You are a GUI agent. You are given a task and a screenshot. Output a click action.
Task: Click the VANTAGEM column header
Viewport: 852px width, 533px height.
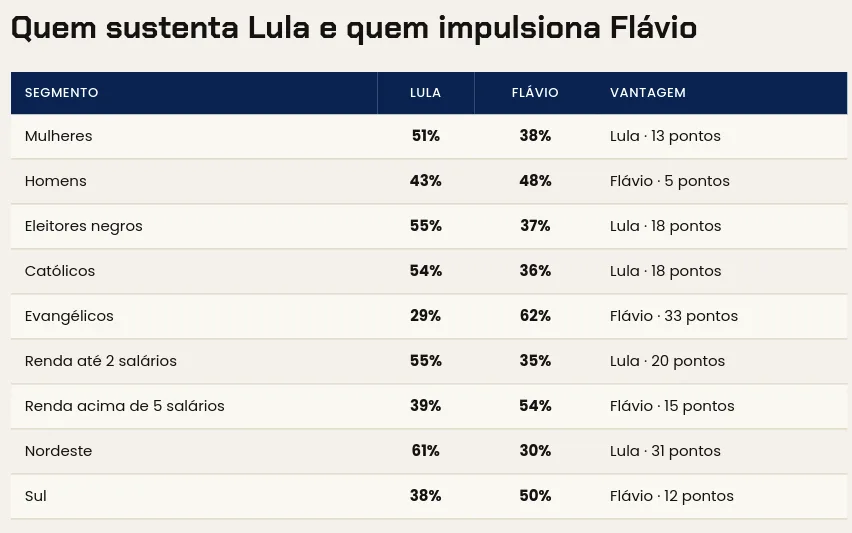pyautogui.click(x=648, y=93)
